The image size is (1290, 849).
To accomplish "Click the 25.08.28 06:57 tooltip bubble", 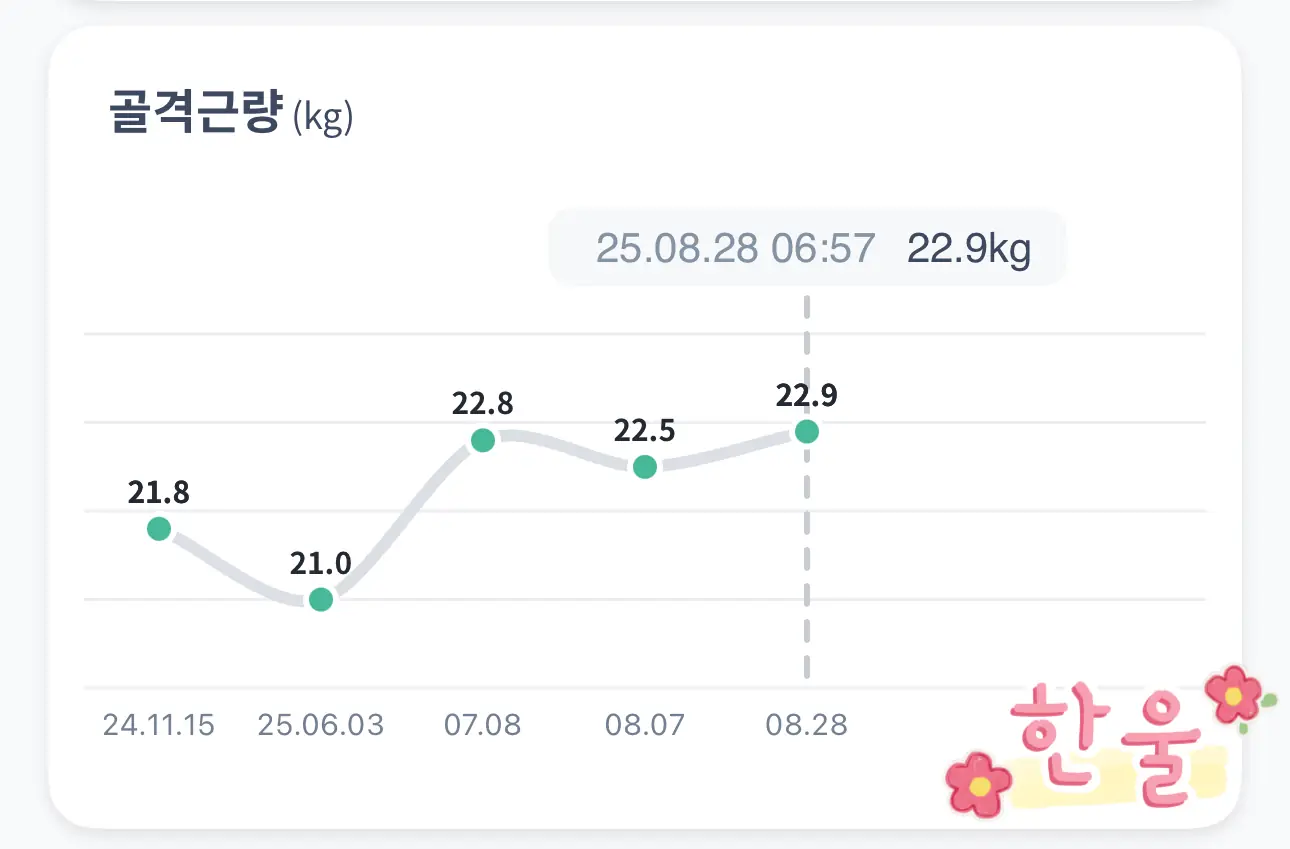I will pyautogui.click(x=807, y=248).
